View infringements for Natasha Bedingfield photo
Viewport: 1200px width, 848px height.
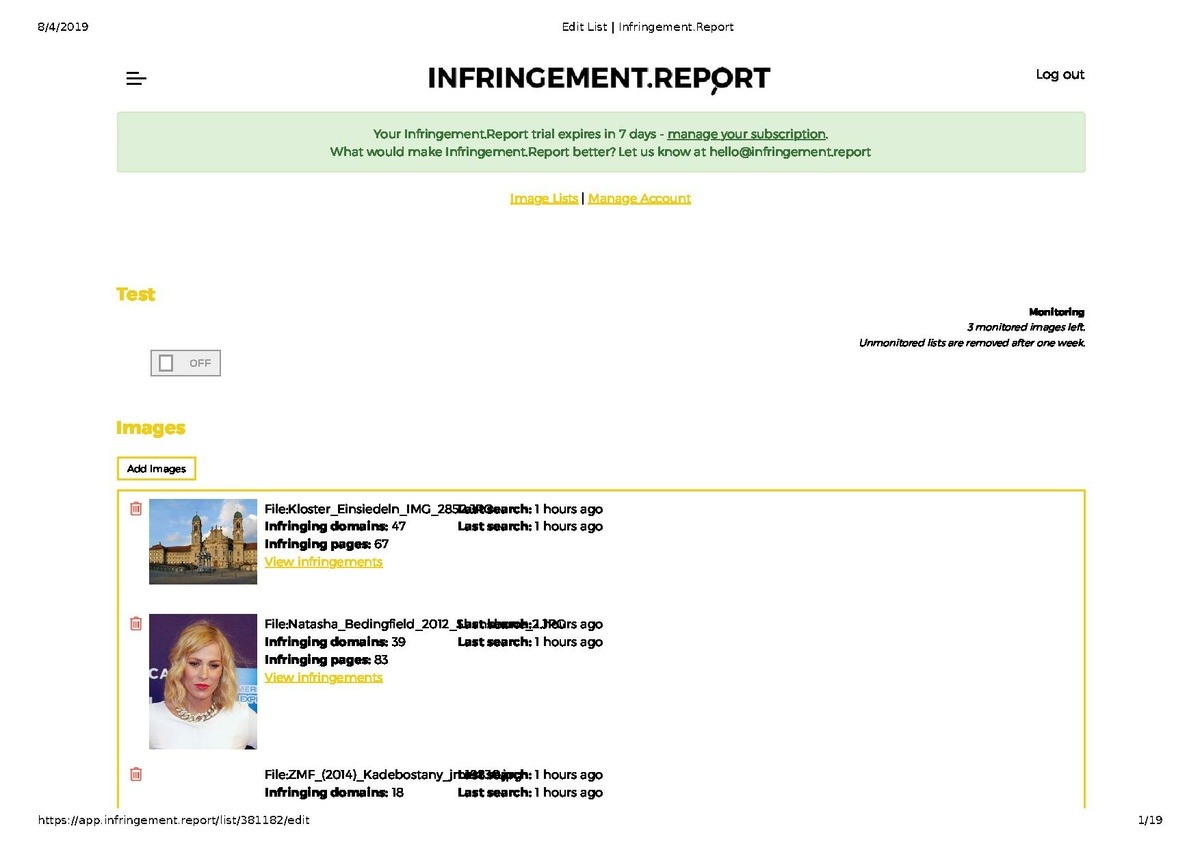pos(323,676)
